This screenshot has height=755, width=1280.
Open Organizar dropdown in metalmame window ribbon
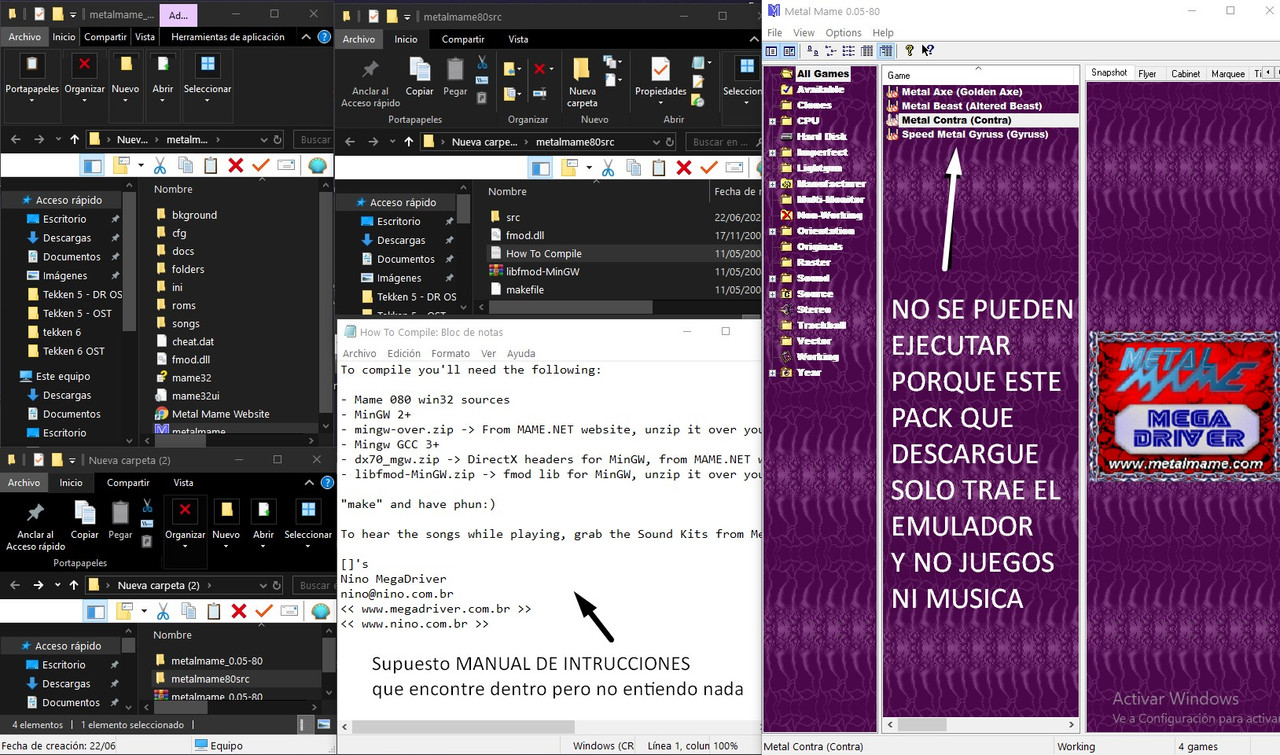pos(85,88)
